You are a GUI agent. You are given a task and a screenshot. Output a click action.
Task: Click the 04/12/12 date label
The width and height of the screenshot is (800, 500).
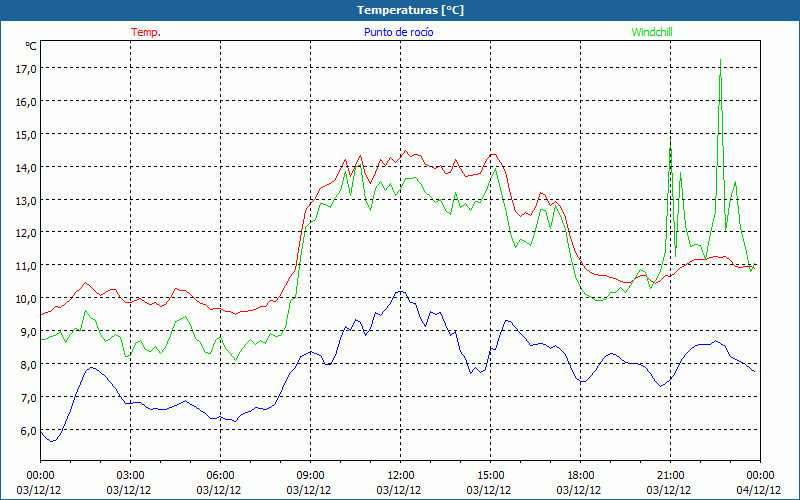point(760,490)
